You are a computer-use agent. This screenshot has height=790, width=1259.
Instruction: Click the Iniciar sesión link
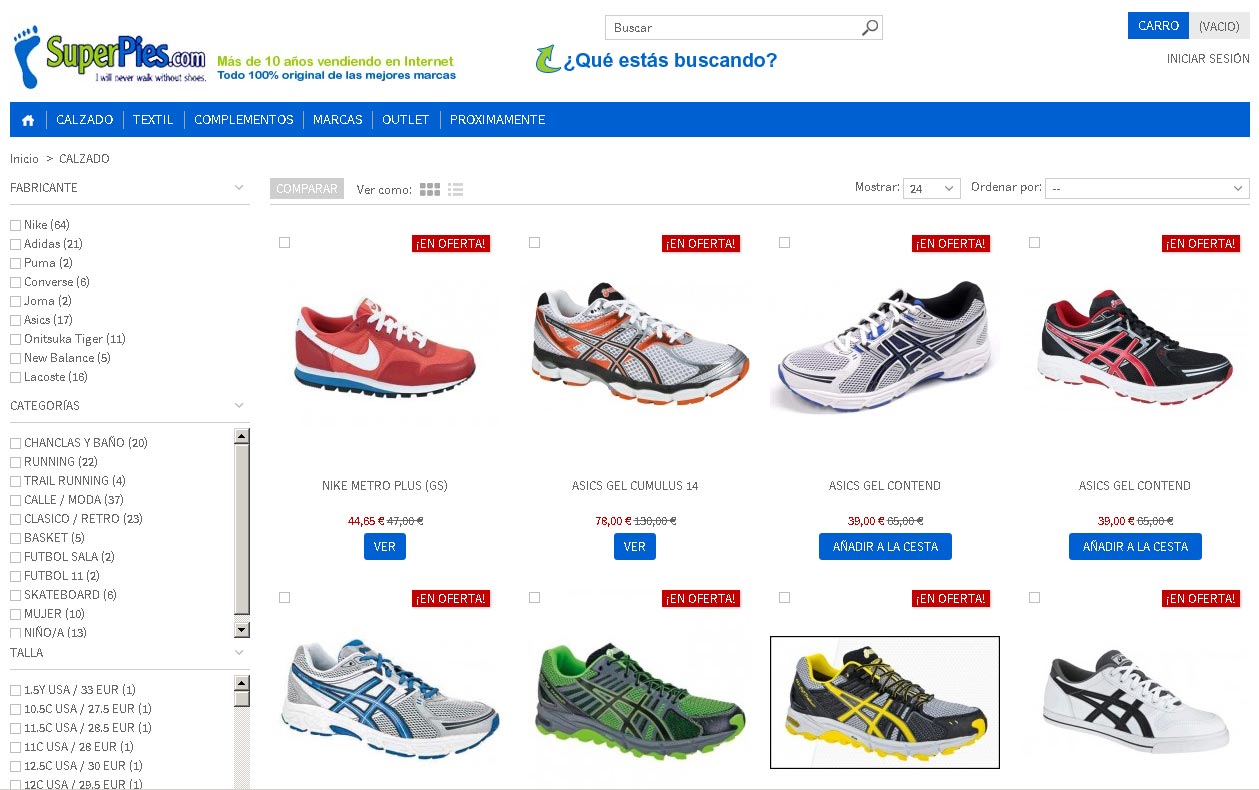click(x=1208, y=59)
